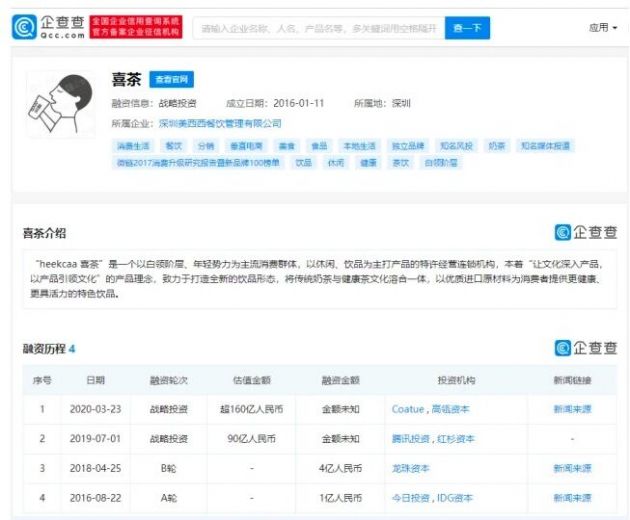
Task: Click the 查看官网 button next to 喜茶
Action: click(x=172, y=80)
